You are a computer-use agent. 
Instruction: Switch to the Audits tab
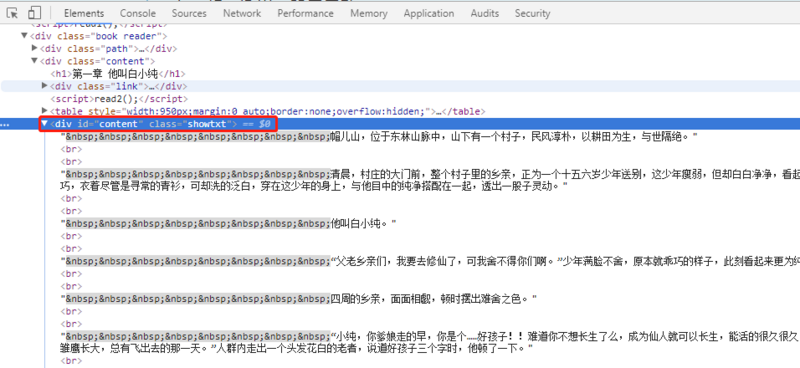pyautogui.click(x=485, y=13)
